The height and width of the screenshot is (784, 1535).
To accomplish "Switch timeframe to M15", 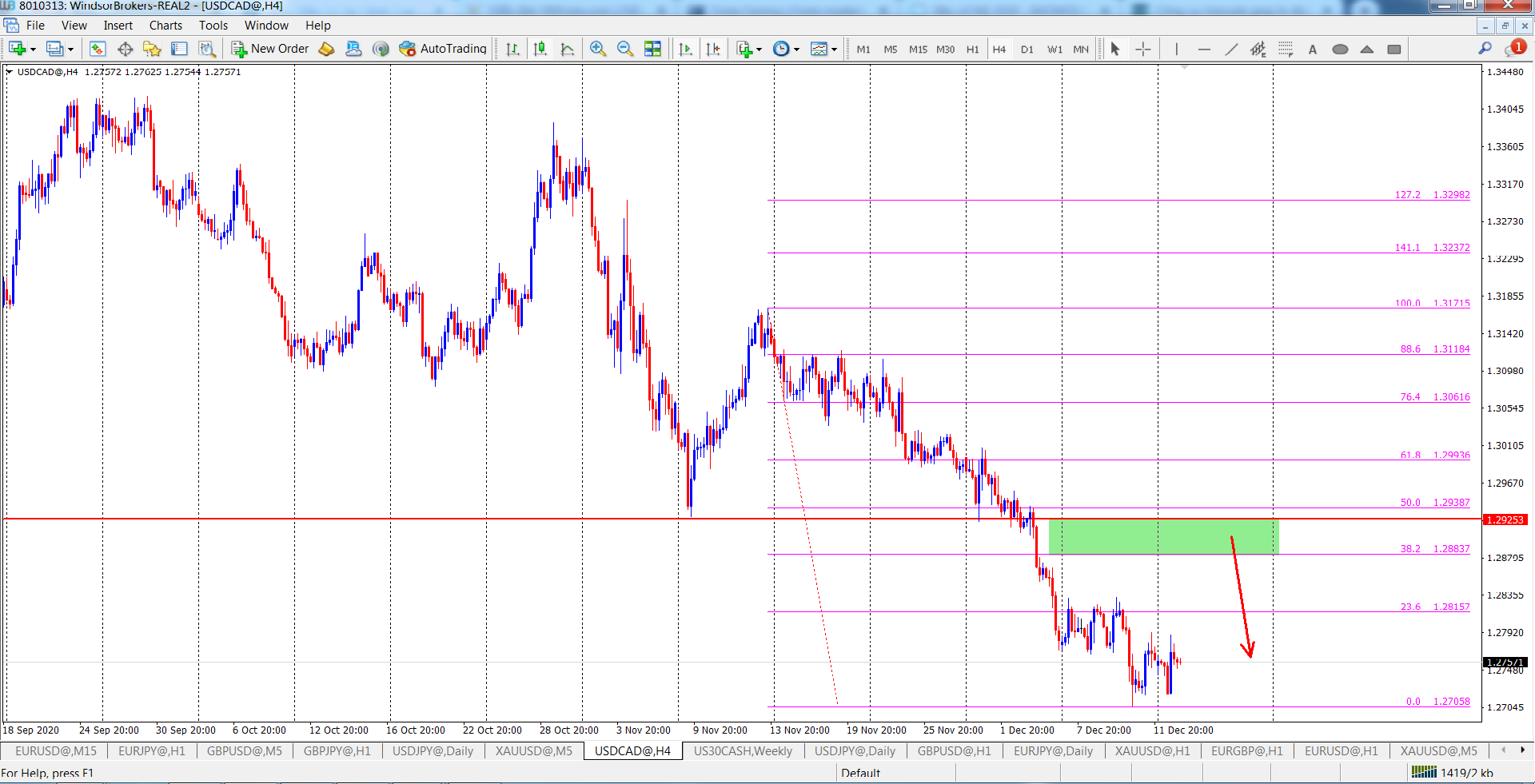I will click(x=918, y=49).
